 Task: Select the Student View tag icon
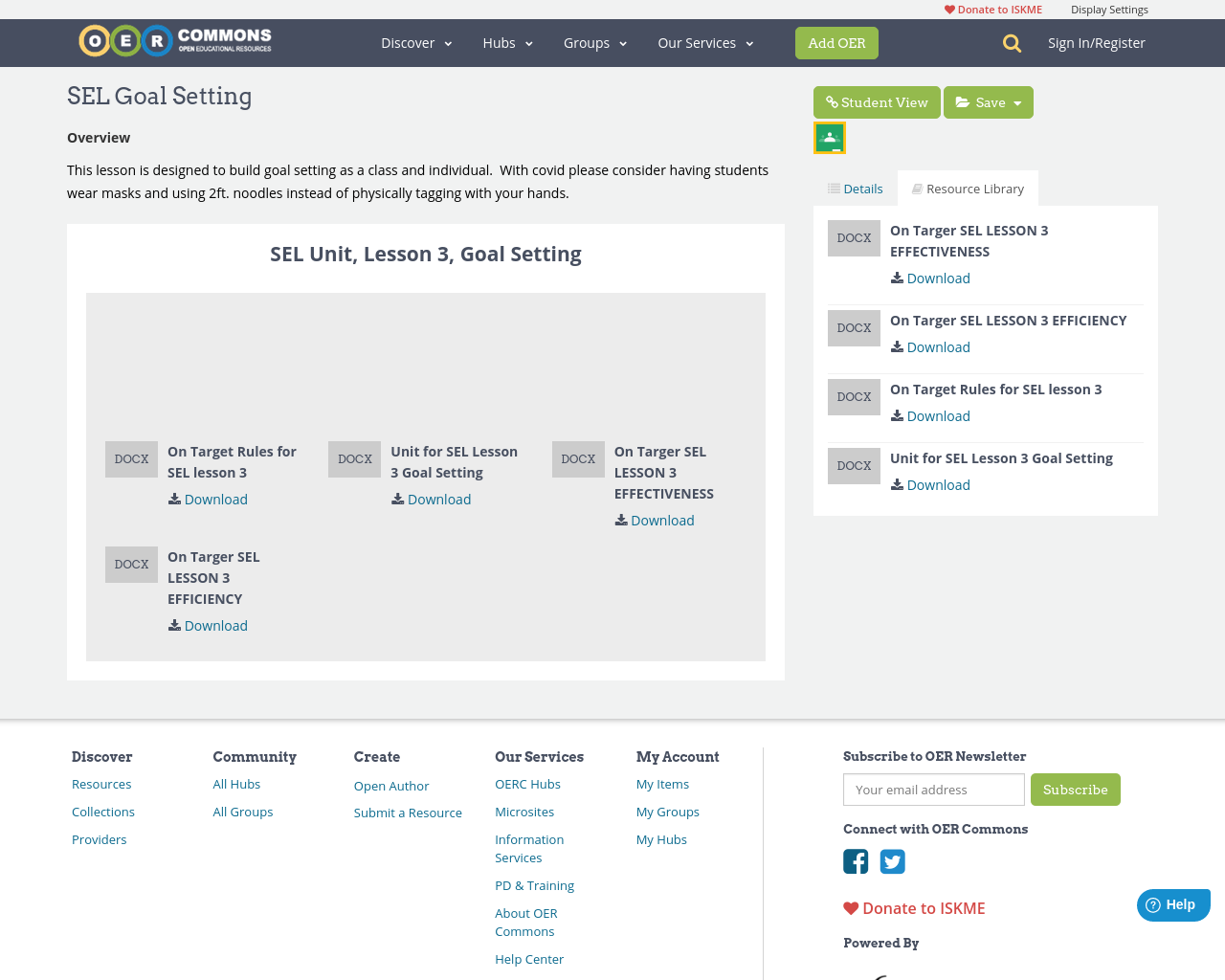coord(832,100)
